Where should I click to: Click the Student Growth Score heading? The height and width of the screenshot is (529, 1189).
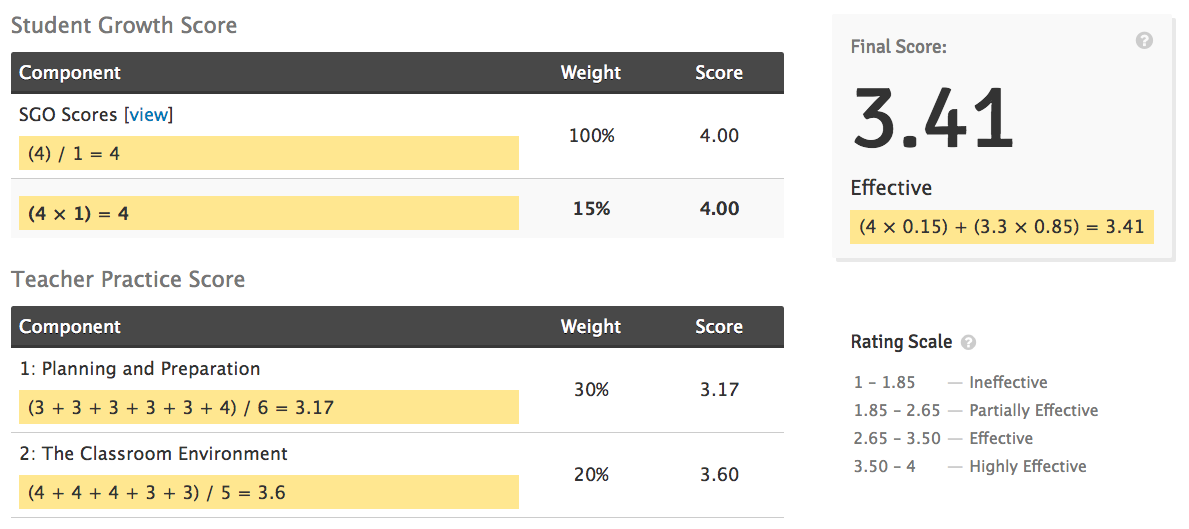point(124,26)
